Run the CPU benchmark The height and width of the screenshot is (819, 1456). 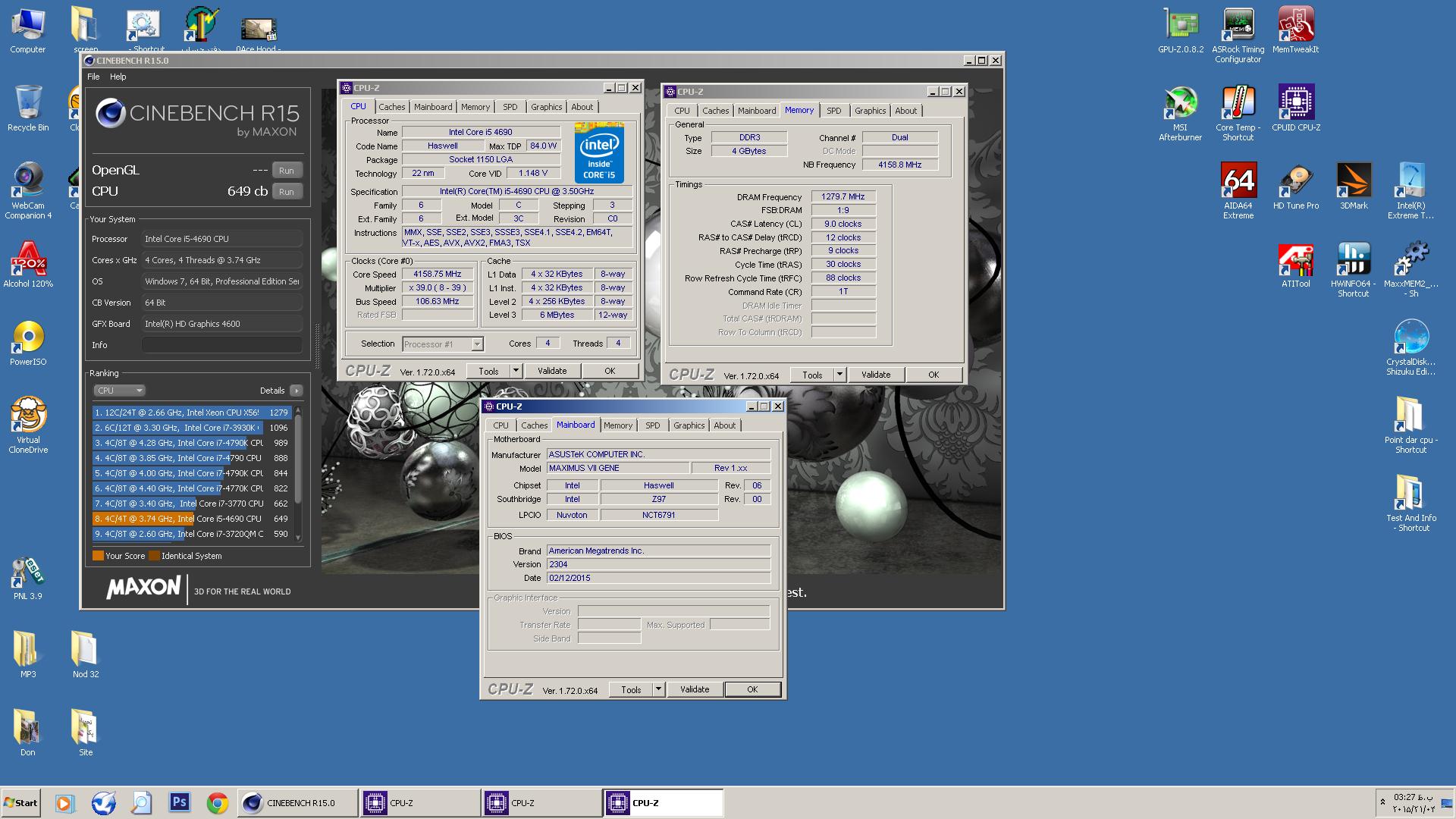click(287, 192)
